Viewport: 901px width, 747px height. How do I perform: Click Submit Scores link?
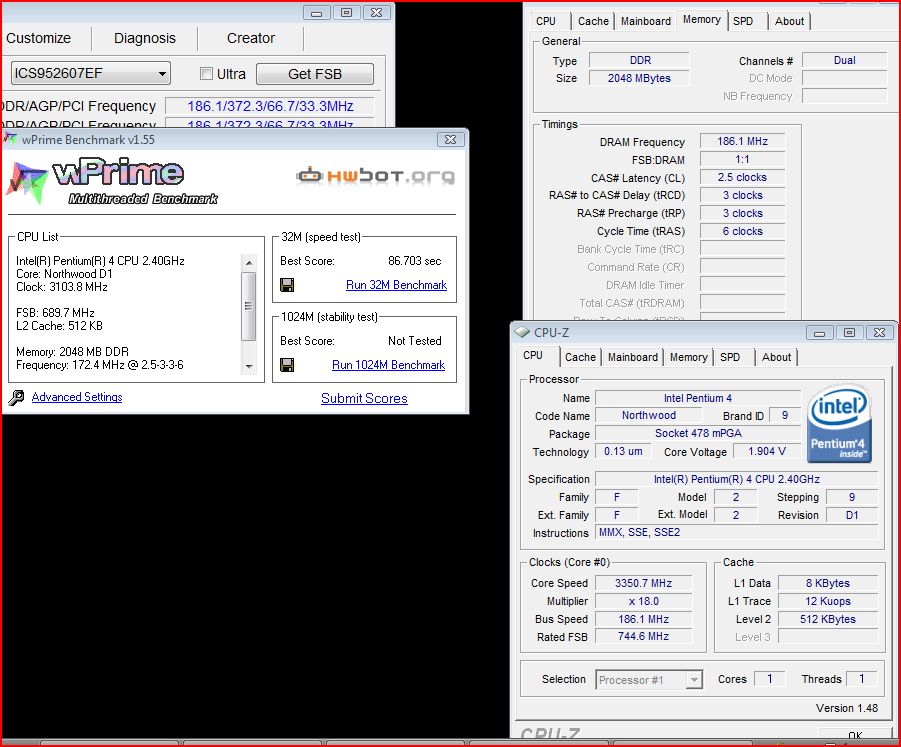[364, 398]
